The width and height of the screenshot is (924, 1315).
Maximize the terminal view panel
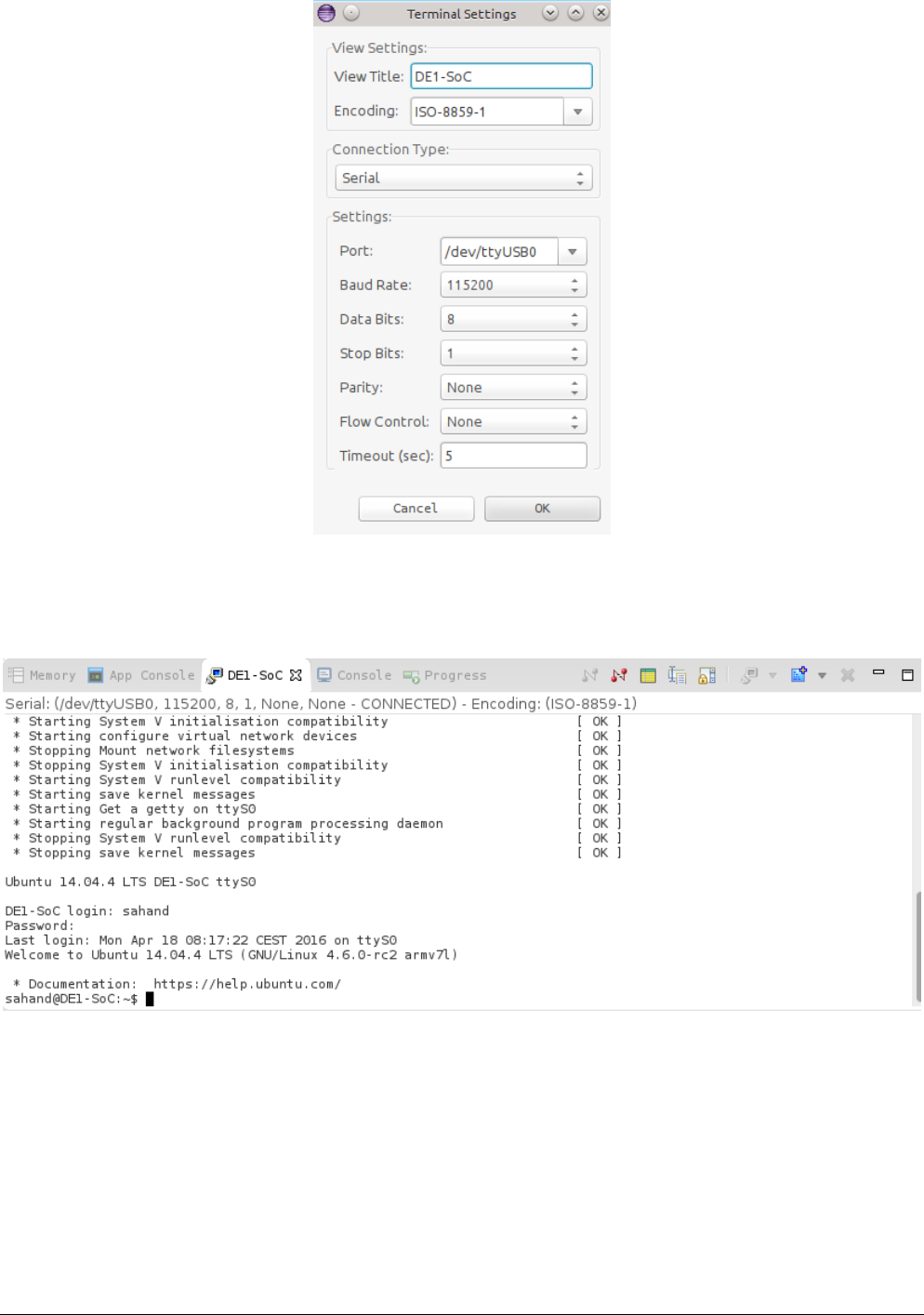[x=908, y=675]
